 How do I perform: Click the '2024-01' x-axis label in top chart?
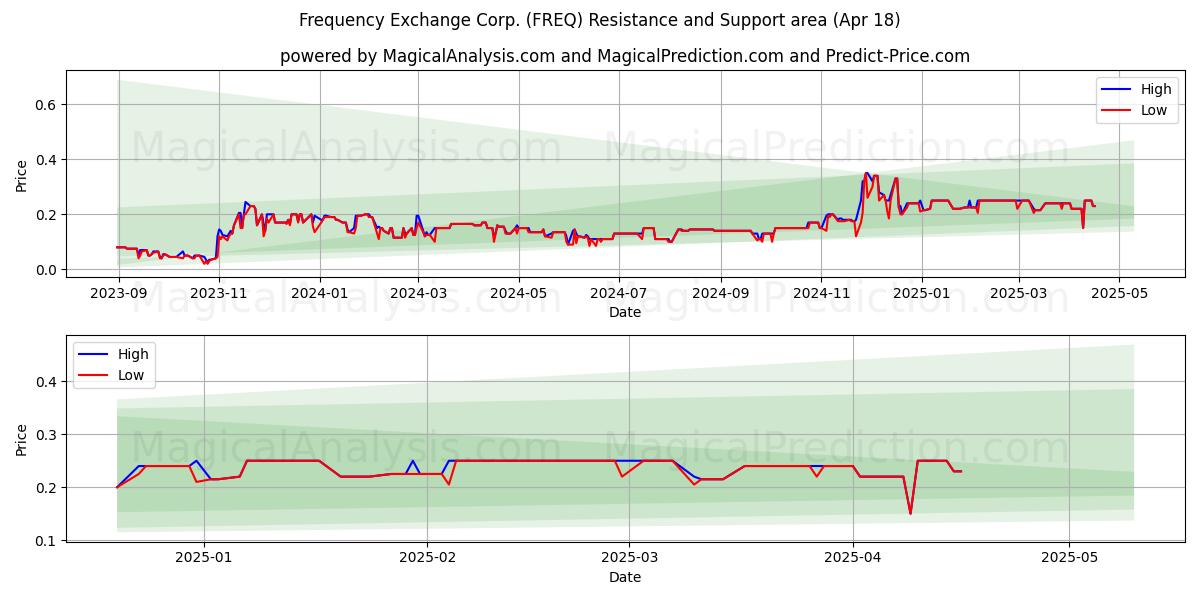(319, 293)
